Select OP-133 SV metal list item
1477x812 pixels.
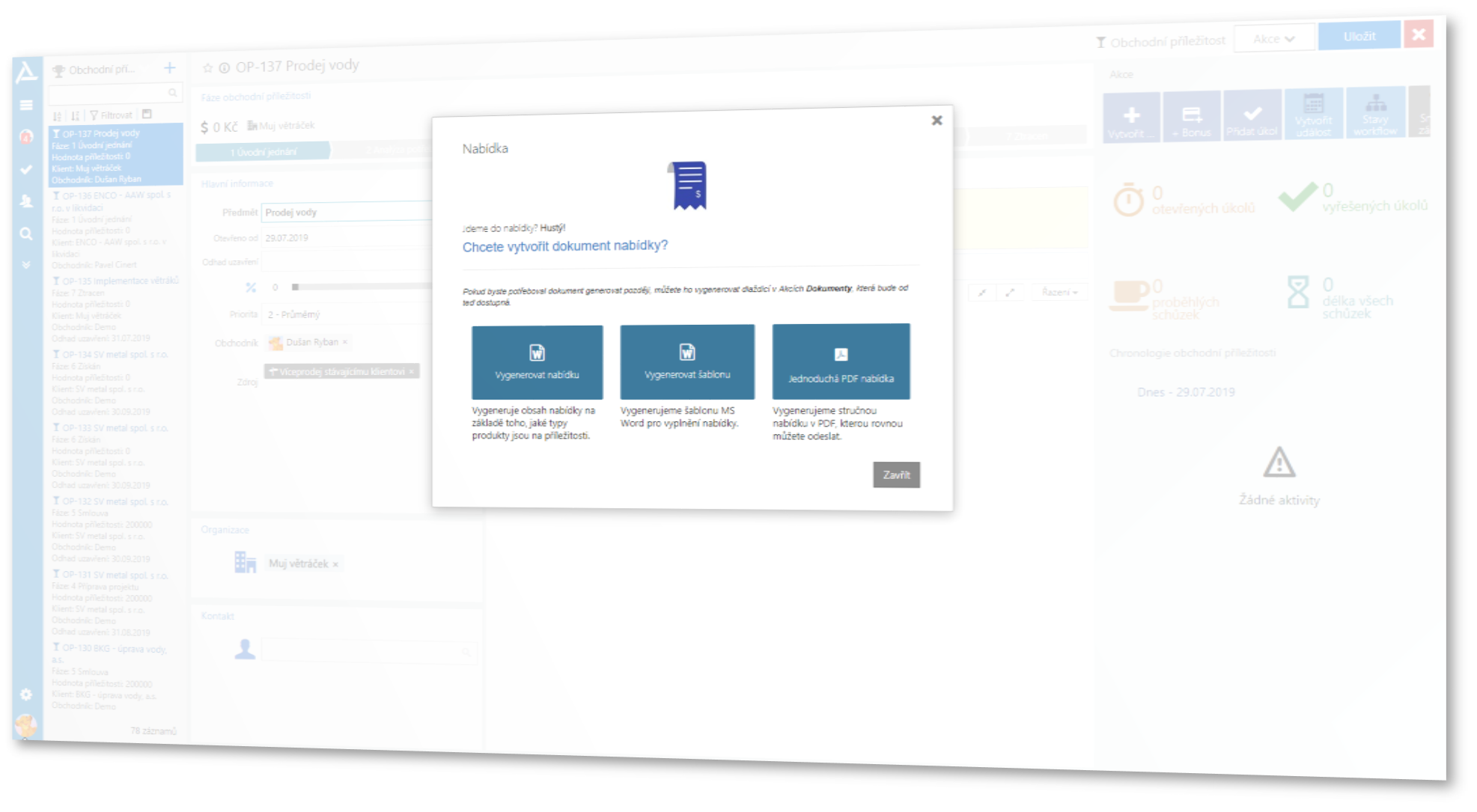pos(116,456)
